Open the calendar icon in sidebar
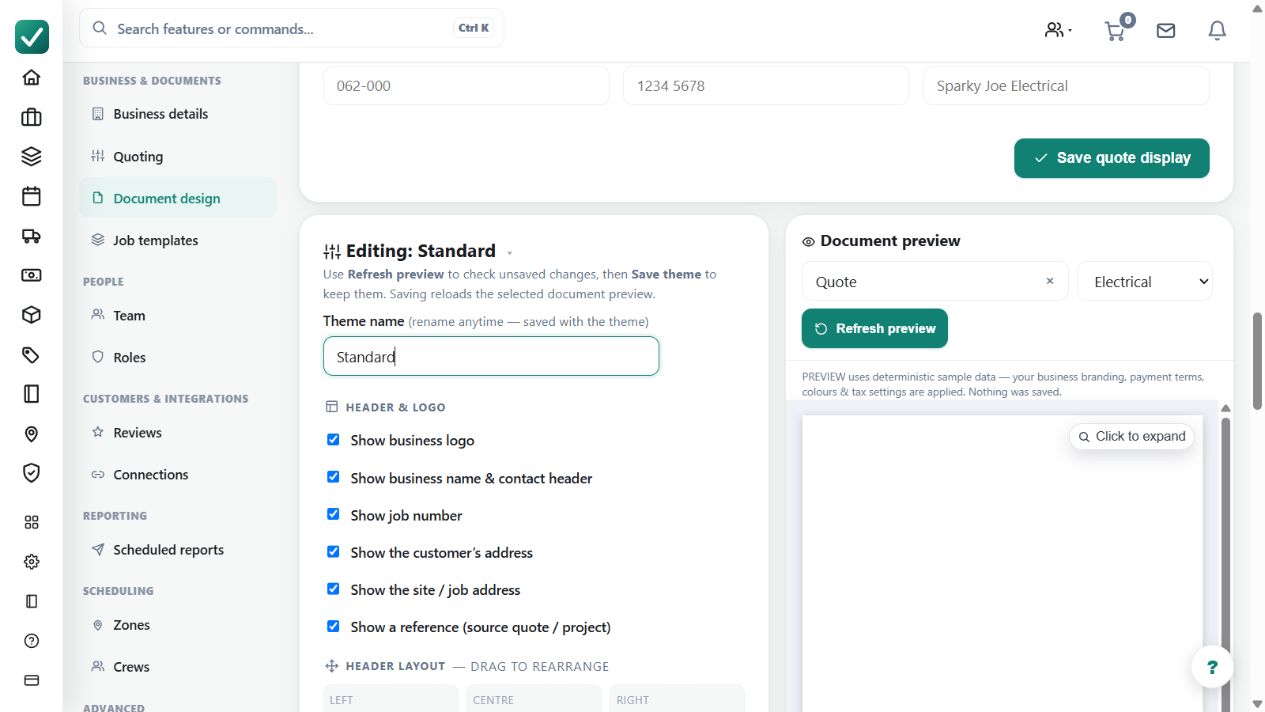Image resolution: width=1265 pixels, height=712 pixels. (x=31, y=196)
